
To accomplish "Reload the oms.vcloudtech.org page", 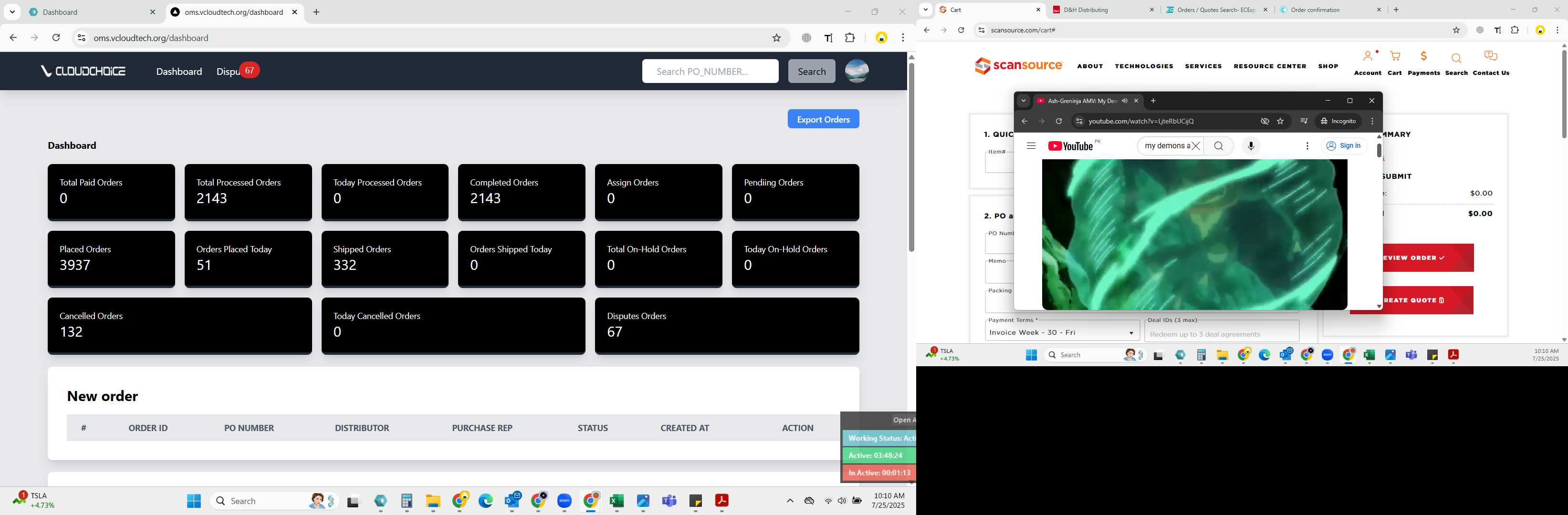I will coord(56,38).
